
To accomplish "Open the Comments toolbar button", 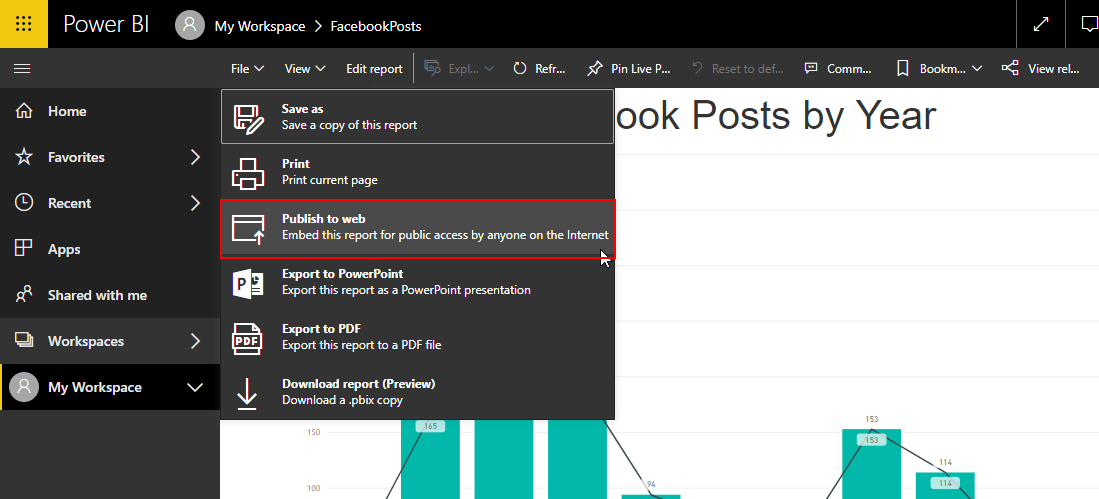I will [x=838, y=69].
